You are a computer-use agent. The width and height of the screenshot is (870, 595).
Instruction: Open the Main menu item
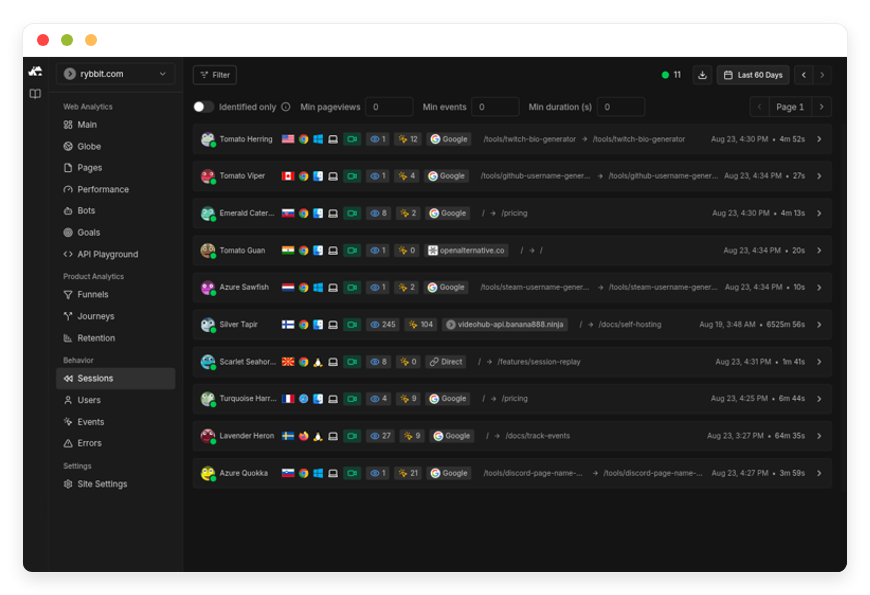point(115,125)
